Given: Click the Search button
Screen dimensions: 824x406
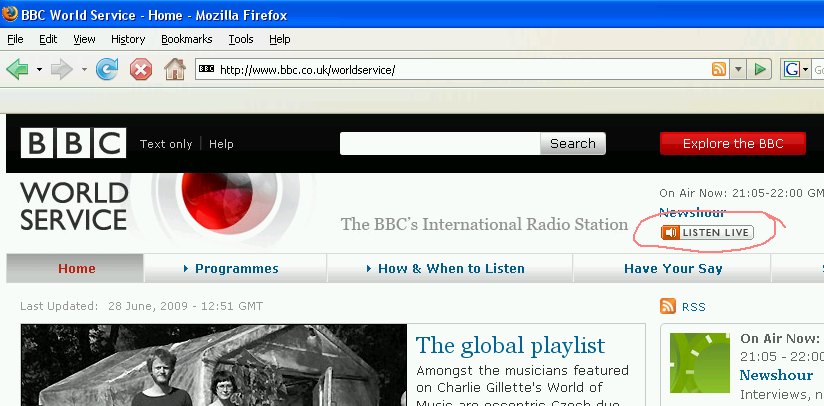Looking at the screenshot, I should [573, 143].
